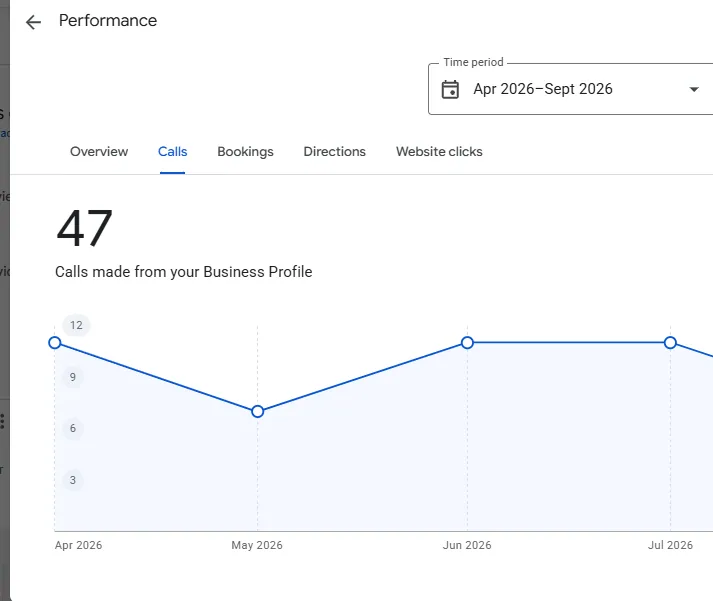This screenshot has width=713, height=601.
Task: Select the Apr 2026–Sept 2026 time period field
Action: [571, 89]
